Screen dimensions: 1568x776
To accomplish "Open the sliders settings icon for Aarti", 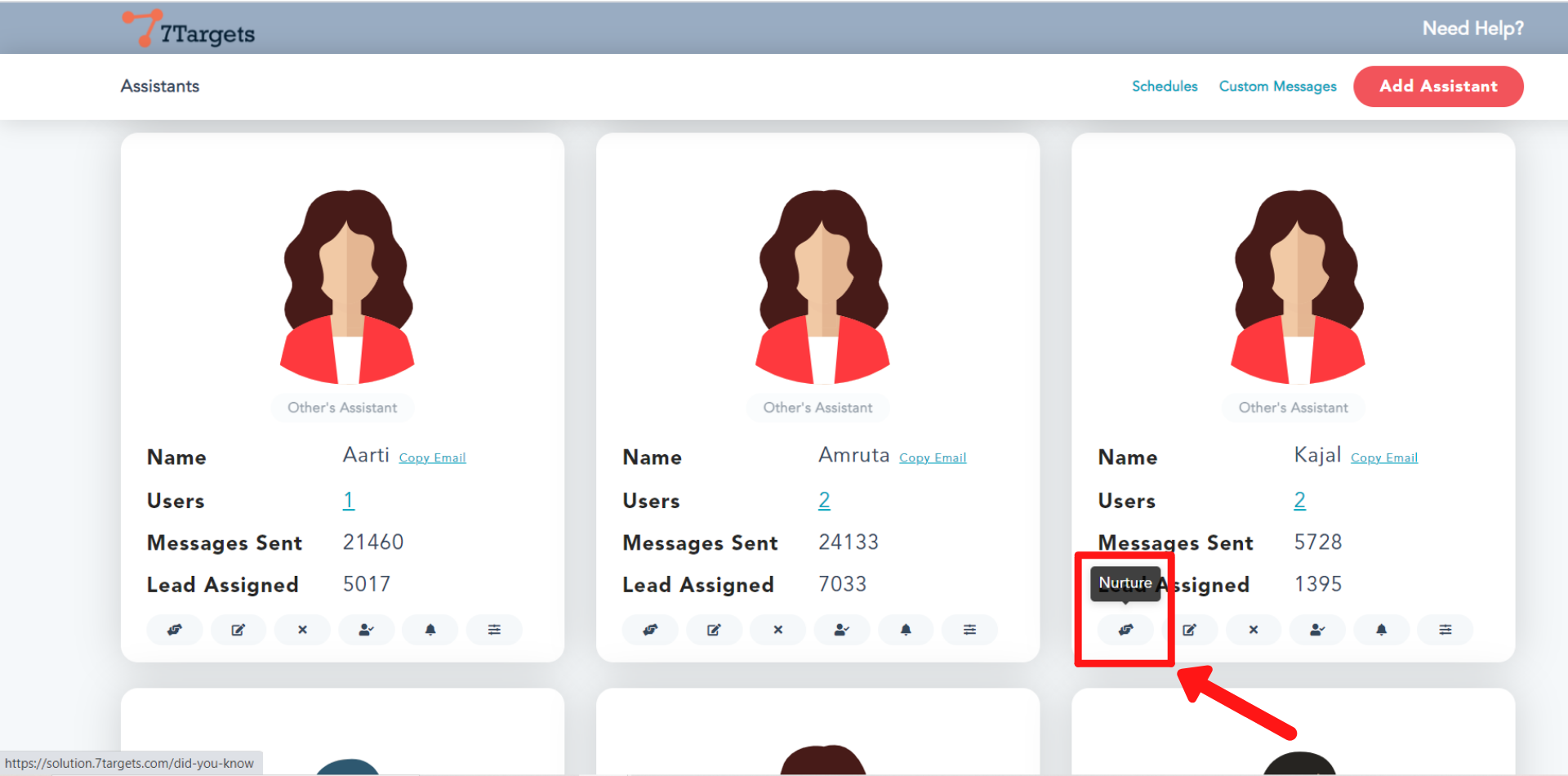I will pos(494,630).
